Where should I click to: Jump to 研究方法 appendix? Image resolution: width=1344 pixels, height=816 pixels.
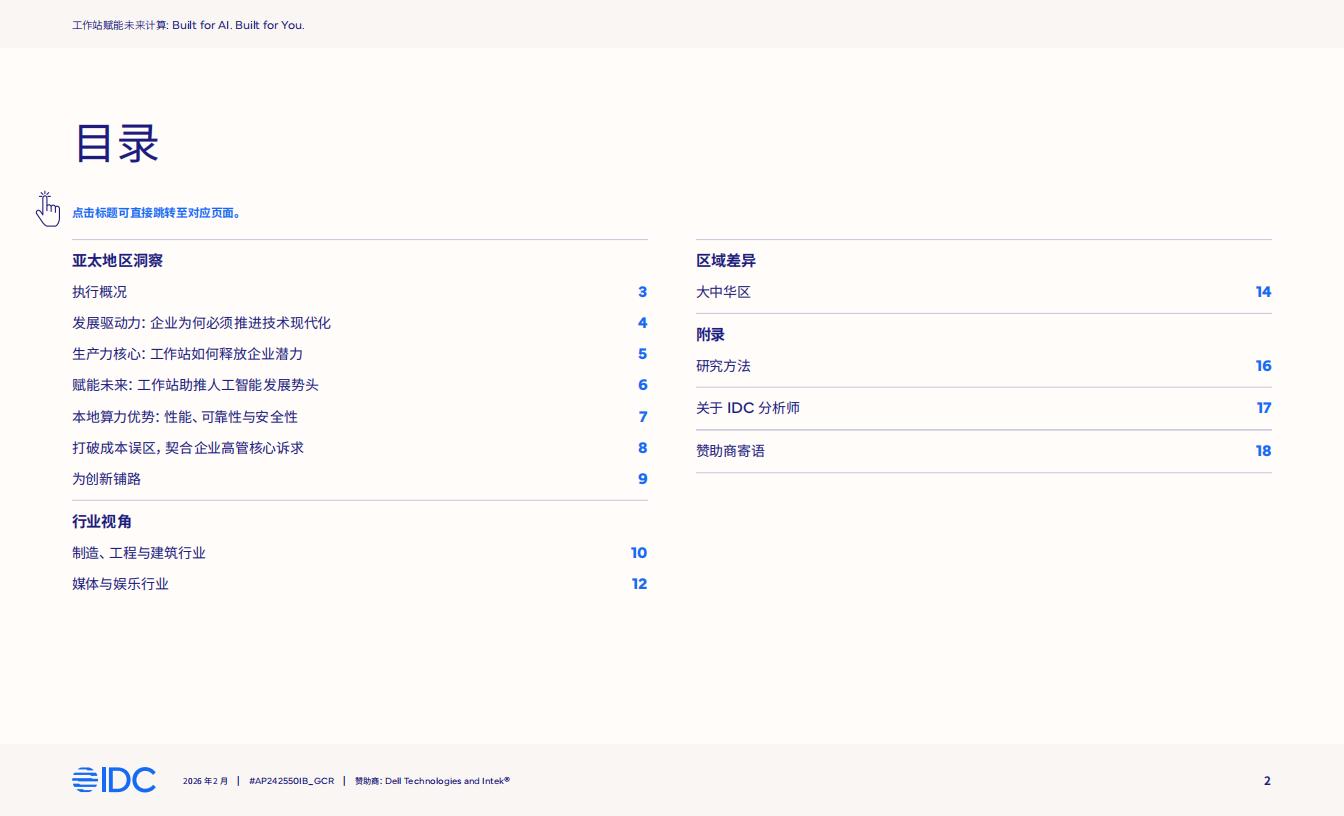click(723, 366)
